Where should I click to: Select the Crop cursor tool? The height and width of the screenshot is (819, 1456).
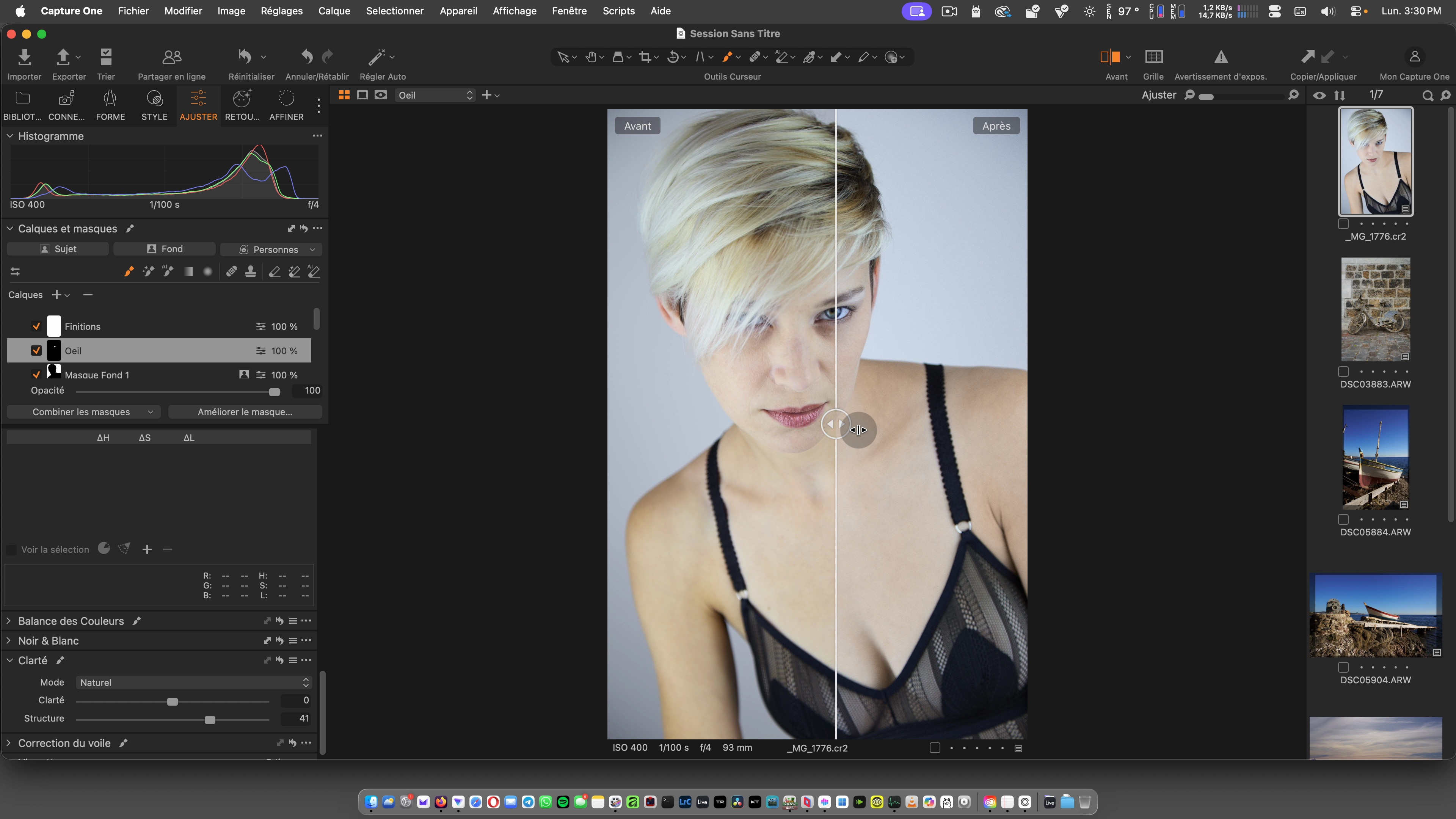[645, 57]
